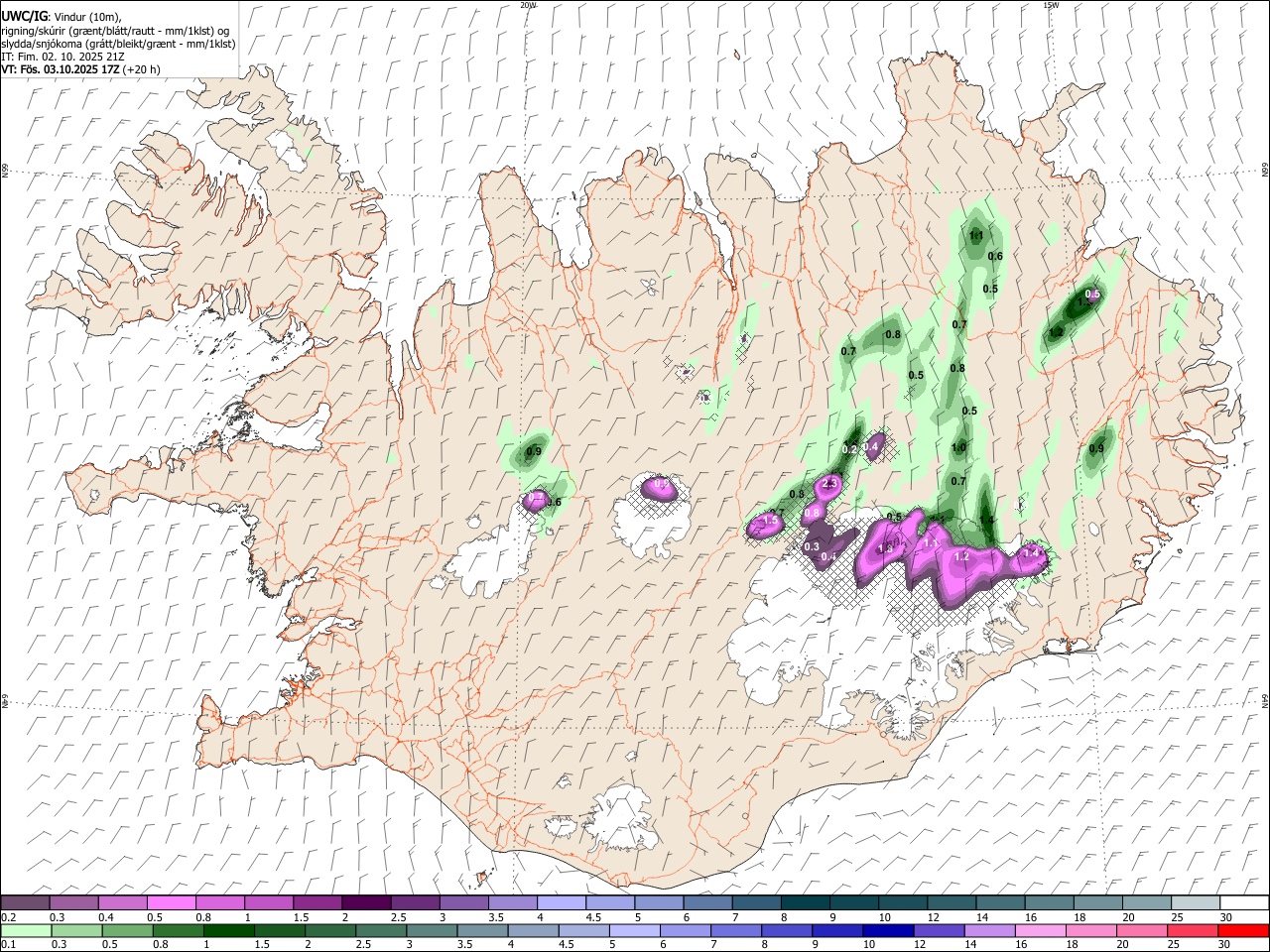Click the '66N' latitude label on right edge
Screen dimensions: 1270x952
(1264, 171)
